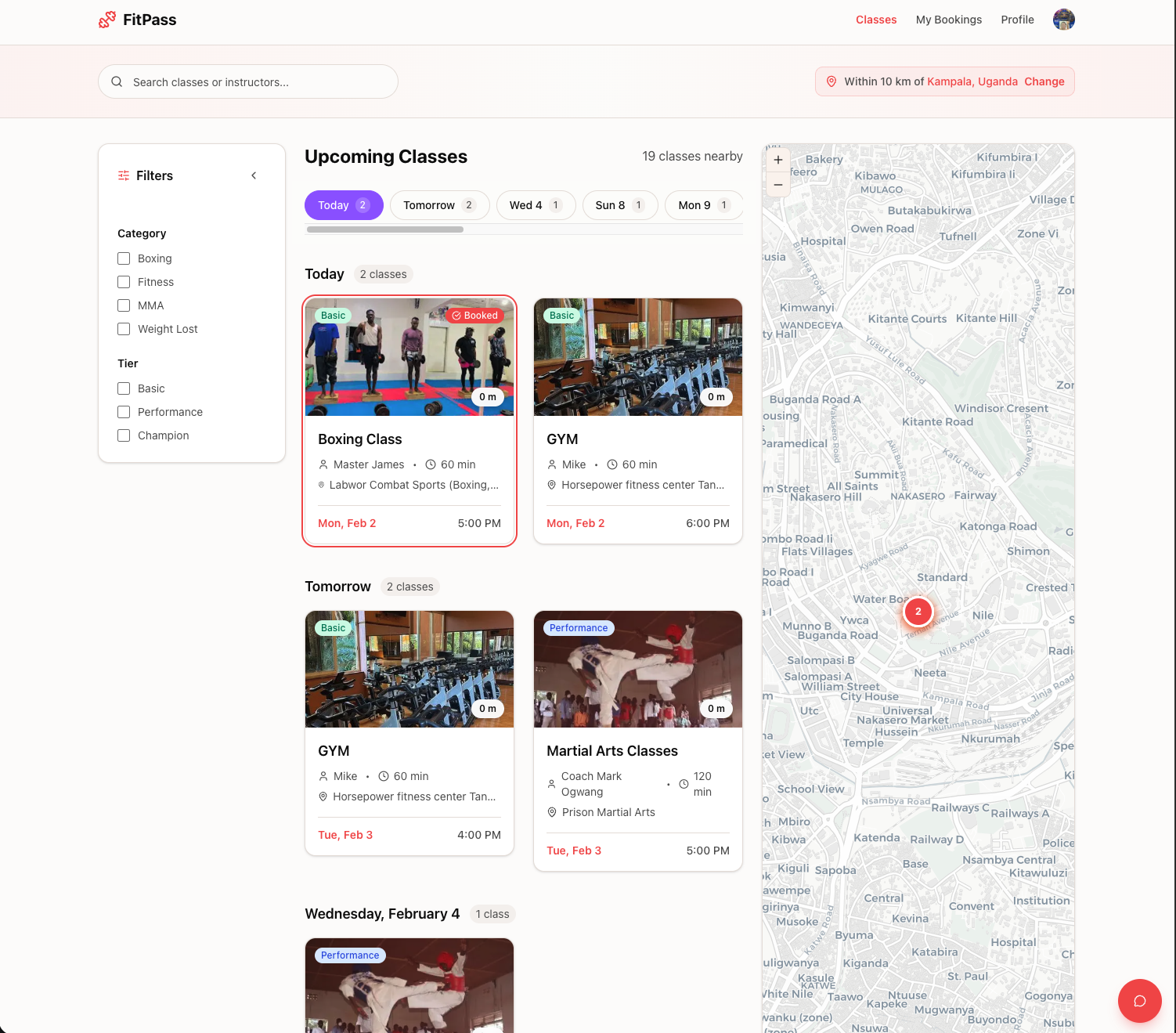This screenshot has width=1176, height=1033.
Task: Enable the Performance tier filter
Action: [124, 411]
